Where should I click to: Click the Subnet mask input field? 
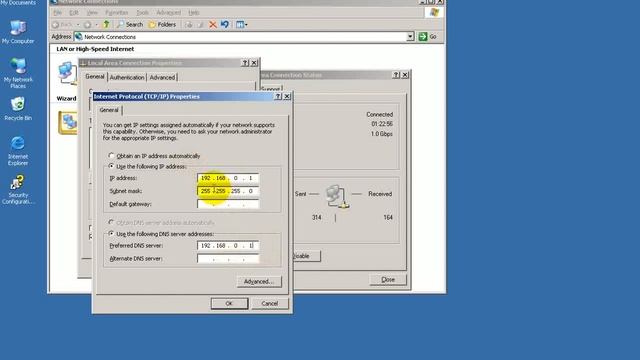pos(228,191)
